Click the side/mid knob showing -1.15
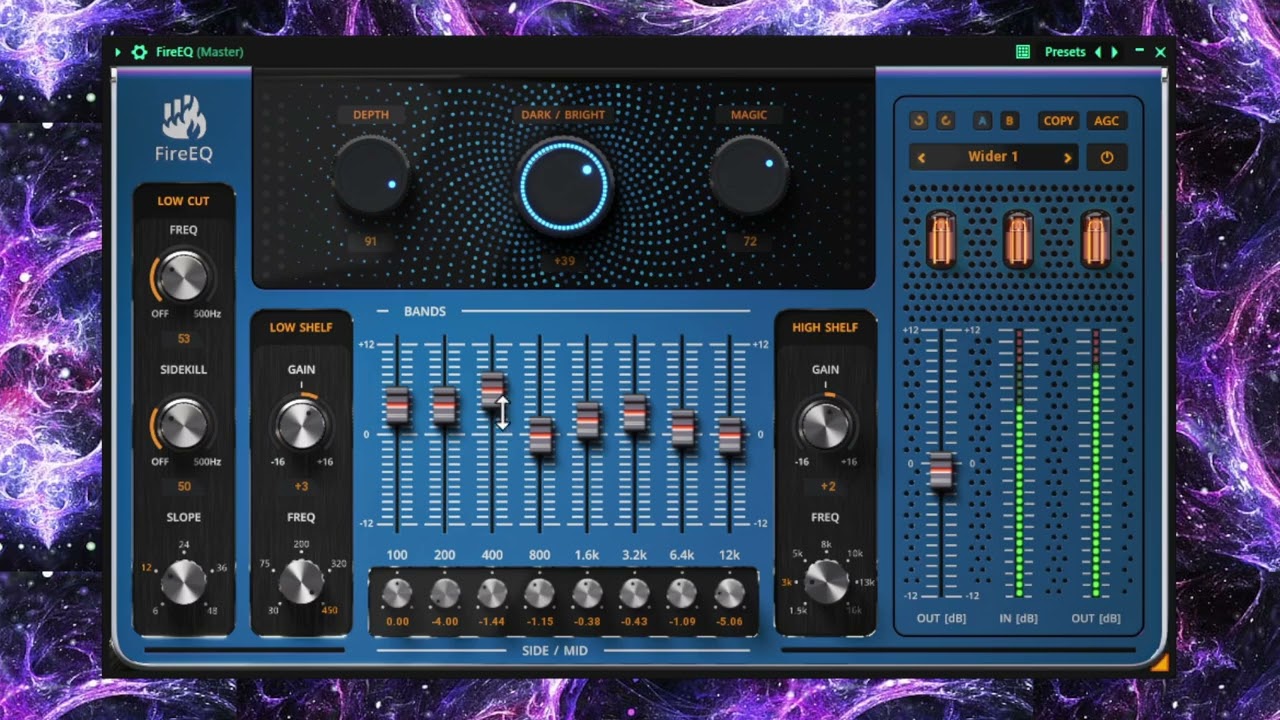The width and height of the screenshot is (1280, 720). [539, 594]
